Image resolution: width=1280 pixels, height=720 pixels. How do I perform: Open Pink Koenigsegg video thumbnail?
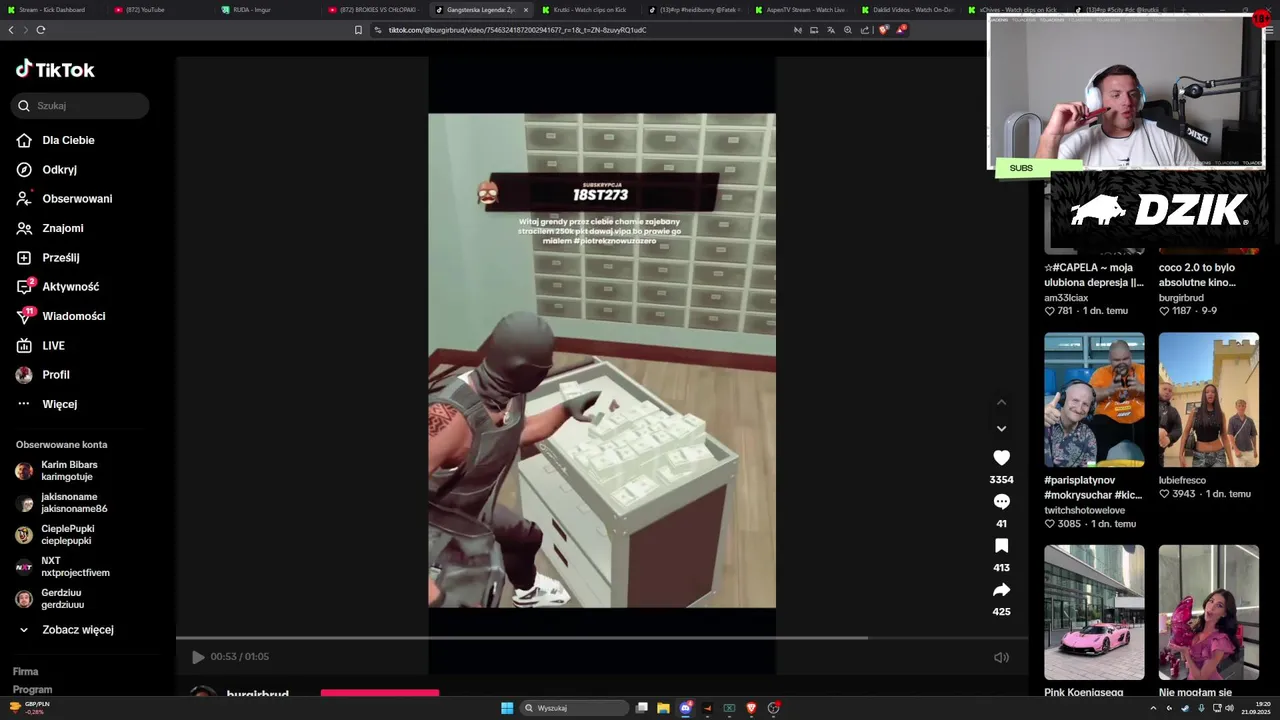point(1094,612)
